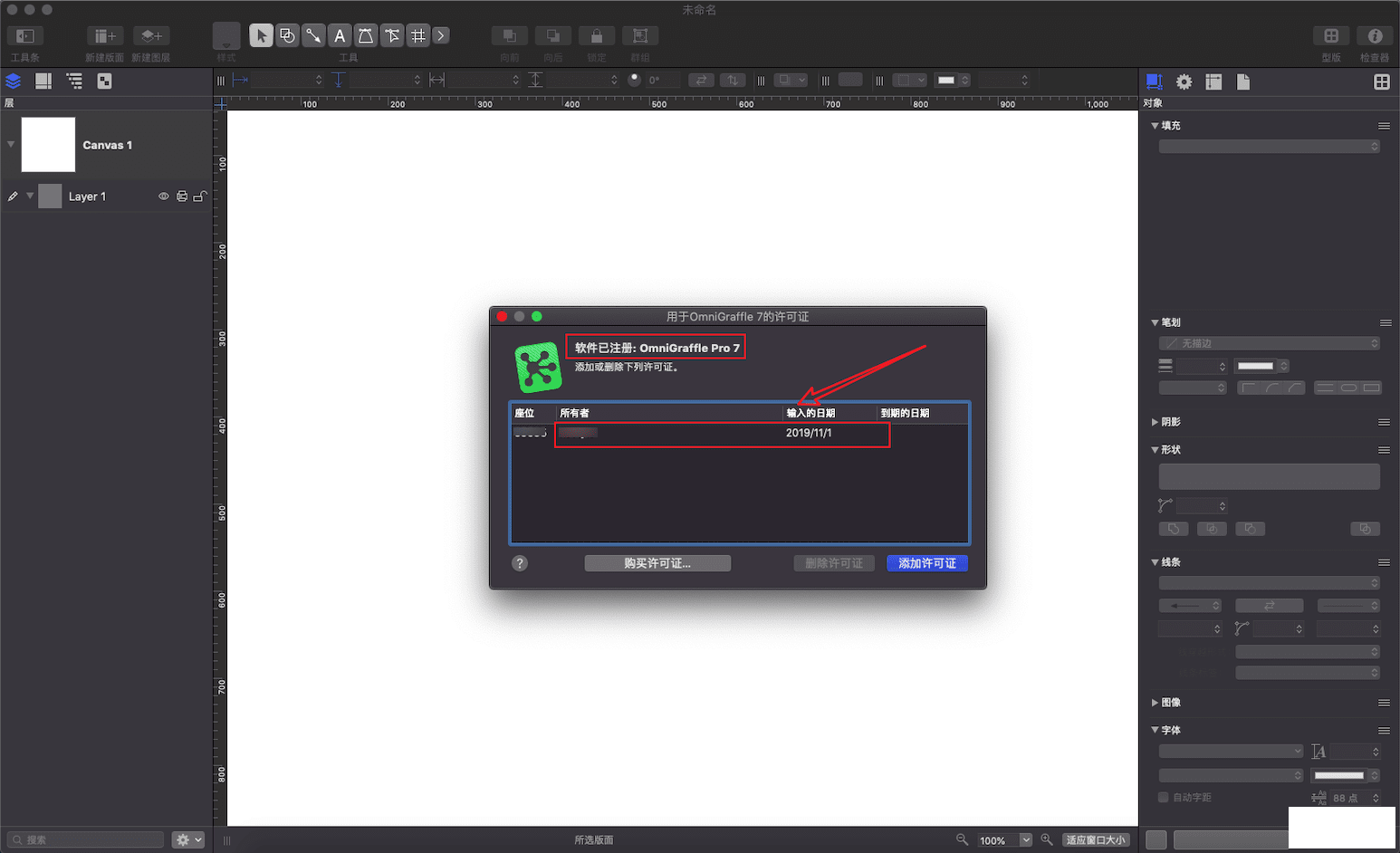Zoom out with magnifier minus icon

[962, 839]
